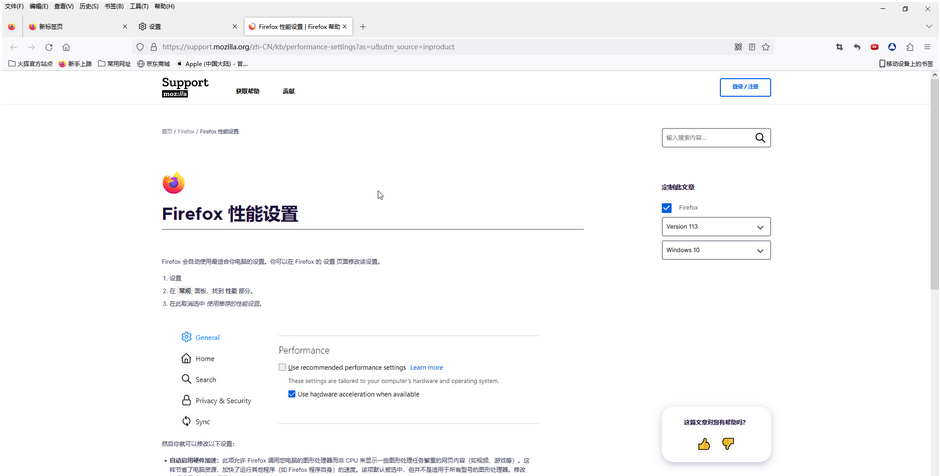Click the home icon in toolbar
The height and width of the screenshot is (476, 940).
click(x=66, y=47)
